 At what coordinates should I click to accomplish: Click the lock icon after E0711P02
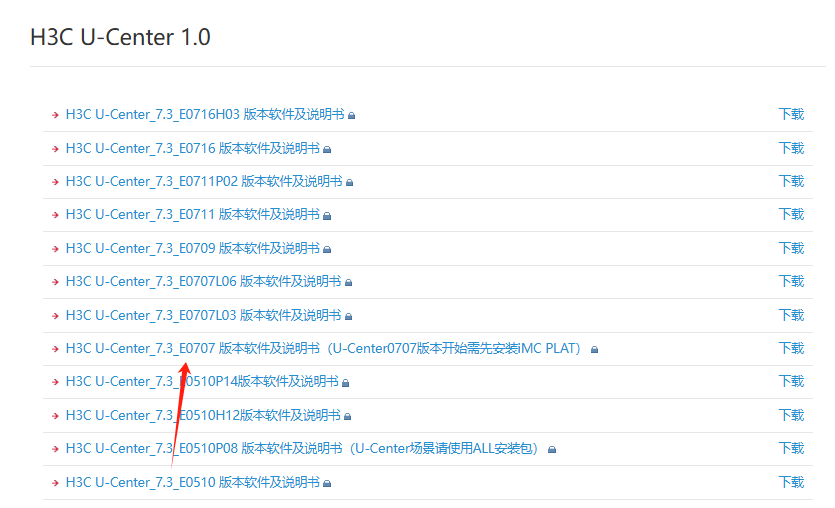(349, 183)
